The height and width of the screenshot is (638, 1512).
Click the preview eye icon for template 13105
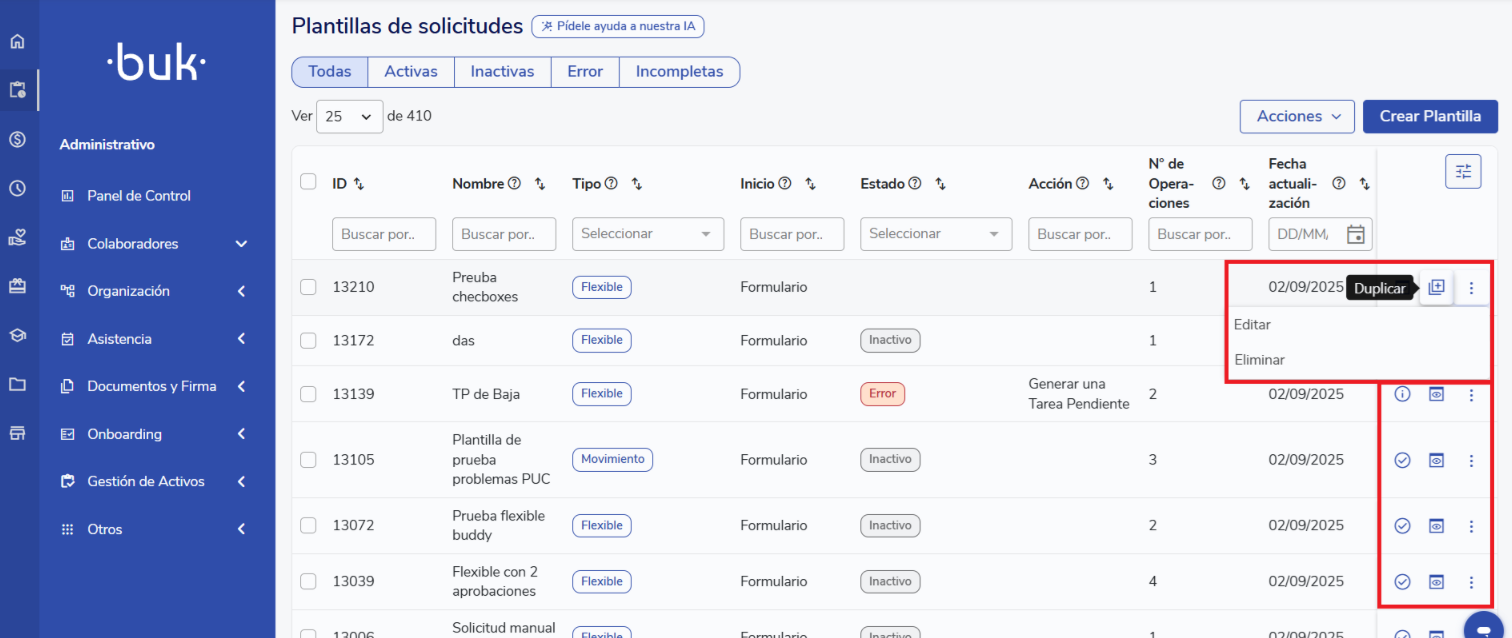coord(1436,460)
